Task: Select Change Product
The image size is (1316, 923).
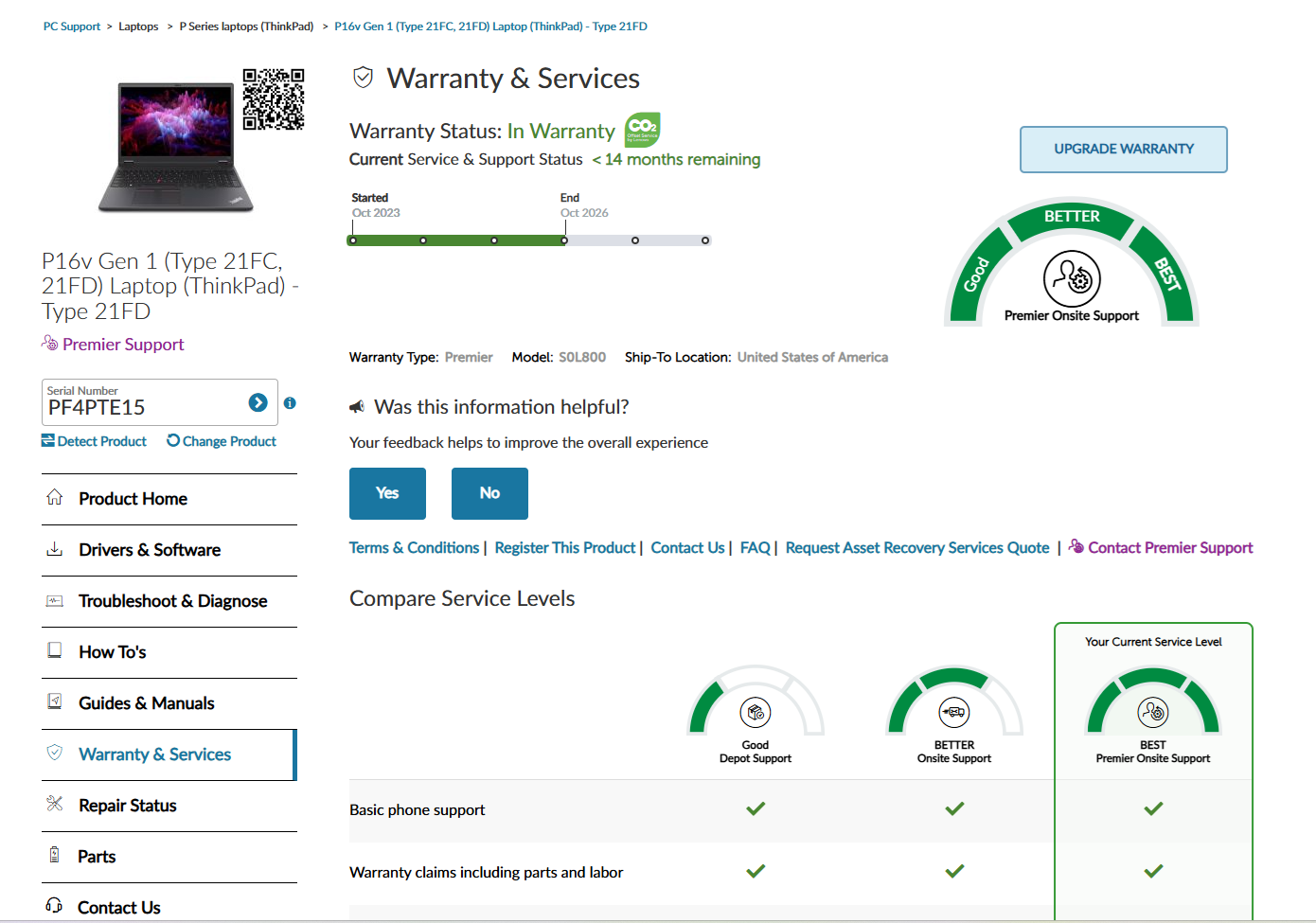Action: pyautogui.click(x=222, y=441)
